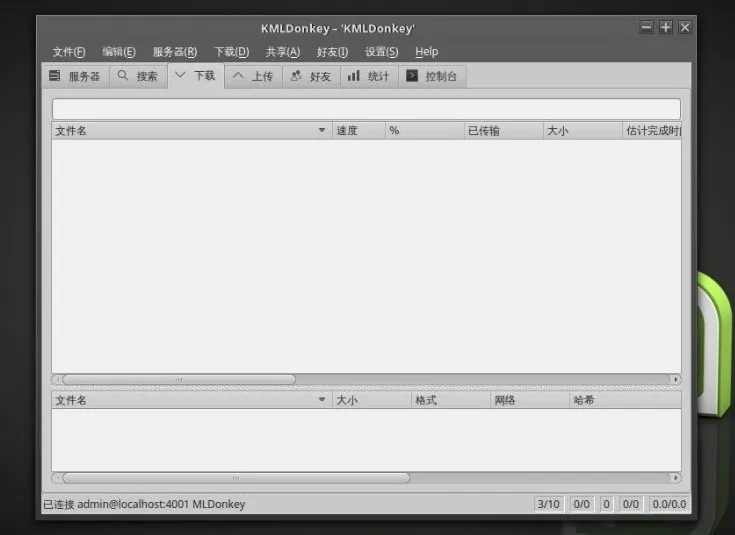The width and height of the screenshot is (735, 535).
Task: Toggle sort arrow on upper 文件名 column
Action: pyautogui.click(x=322, y=130)
